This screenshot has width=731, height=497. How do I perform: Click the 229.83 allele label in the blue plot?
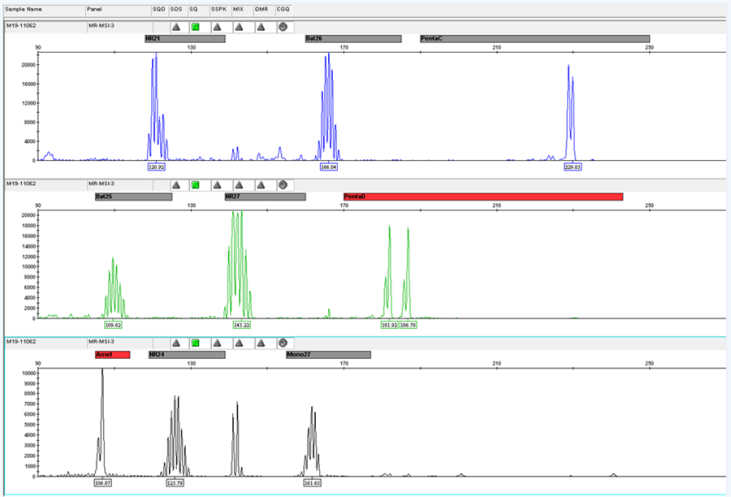(573, 167)
